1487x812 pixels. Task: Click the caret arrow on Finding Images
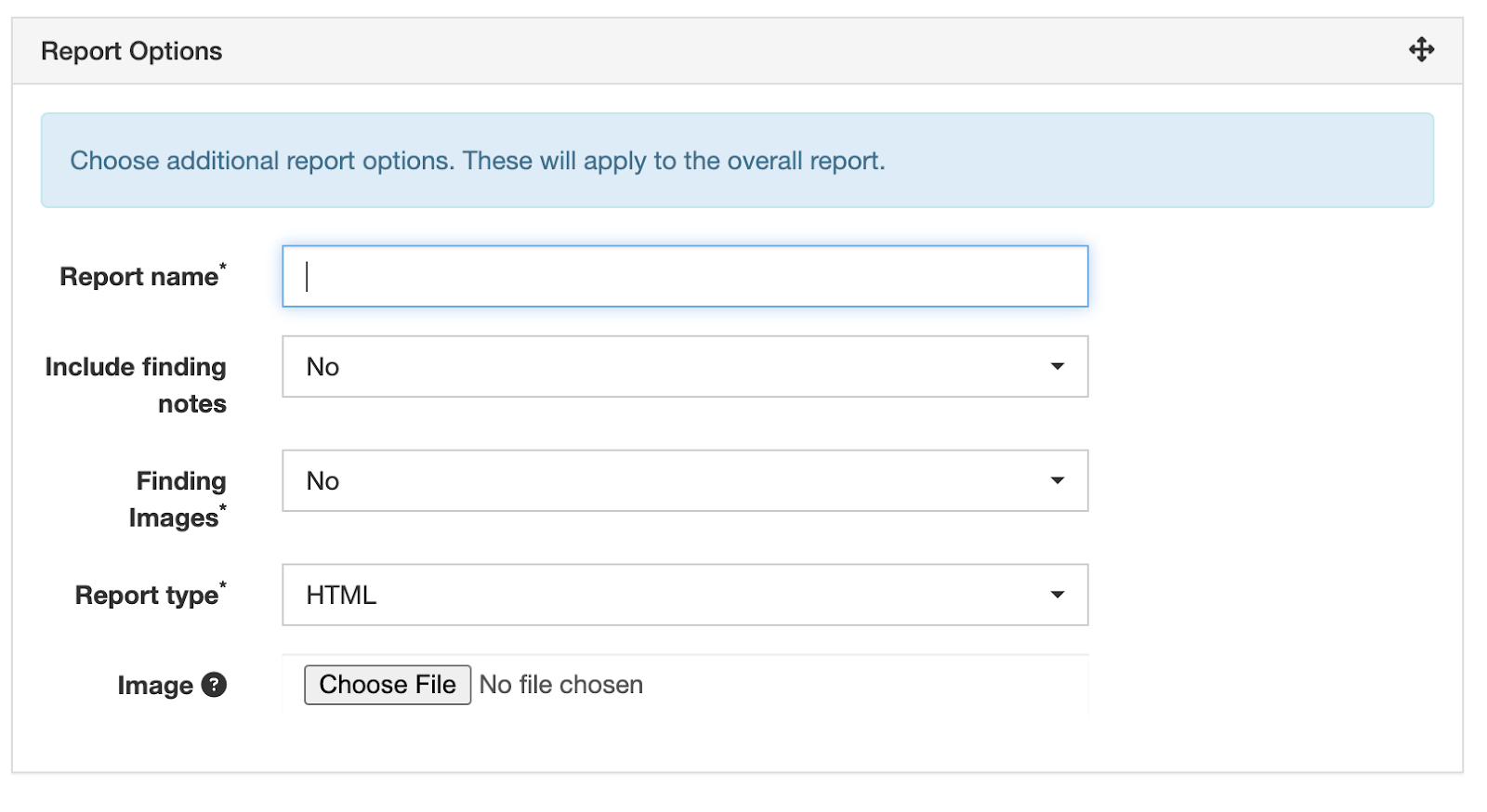1057,481
